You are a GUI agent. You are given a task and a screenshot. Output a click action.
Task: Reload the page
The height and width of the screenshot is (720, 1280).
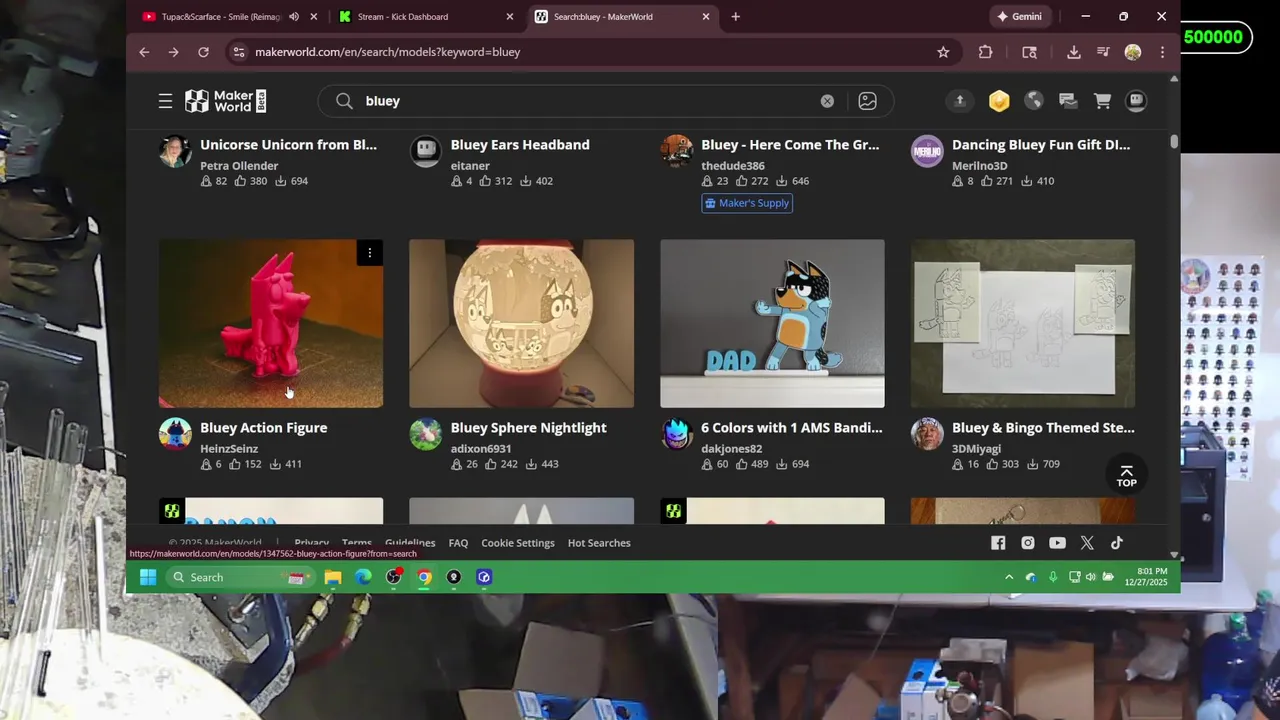203,52
